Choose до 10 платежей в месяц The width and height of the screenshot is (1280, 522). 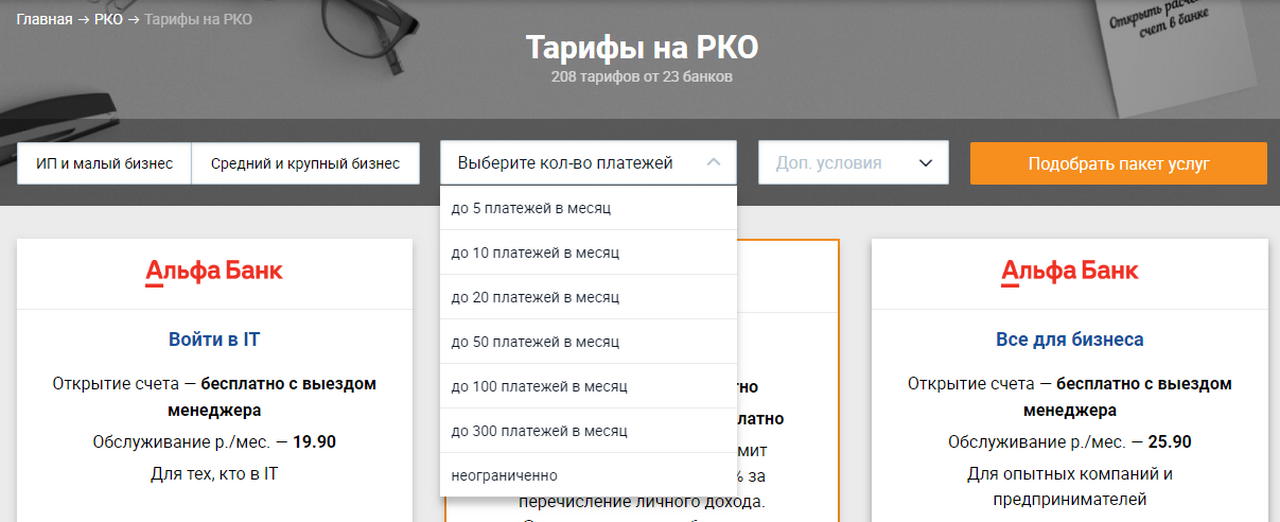[x=535, y=253]
